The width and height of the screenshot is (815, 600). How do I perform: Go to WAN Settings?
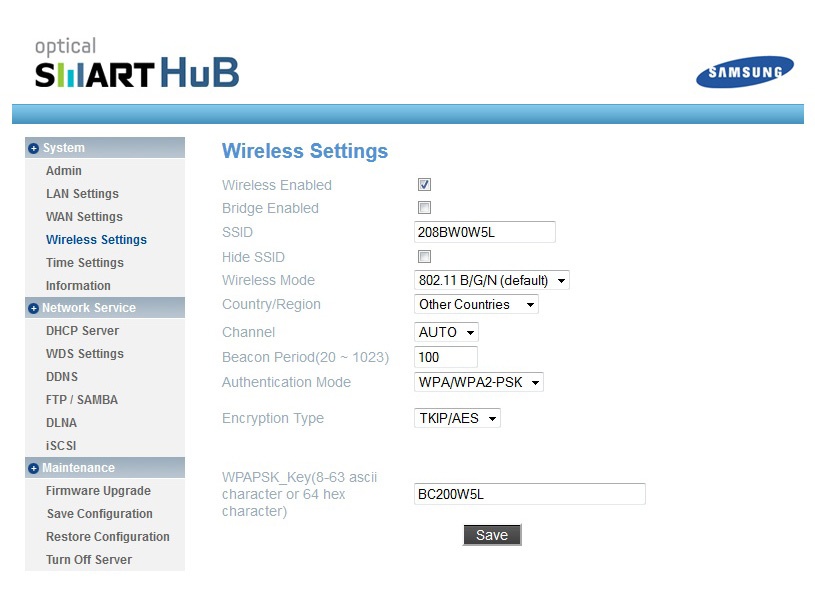[x=84, y=217]
